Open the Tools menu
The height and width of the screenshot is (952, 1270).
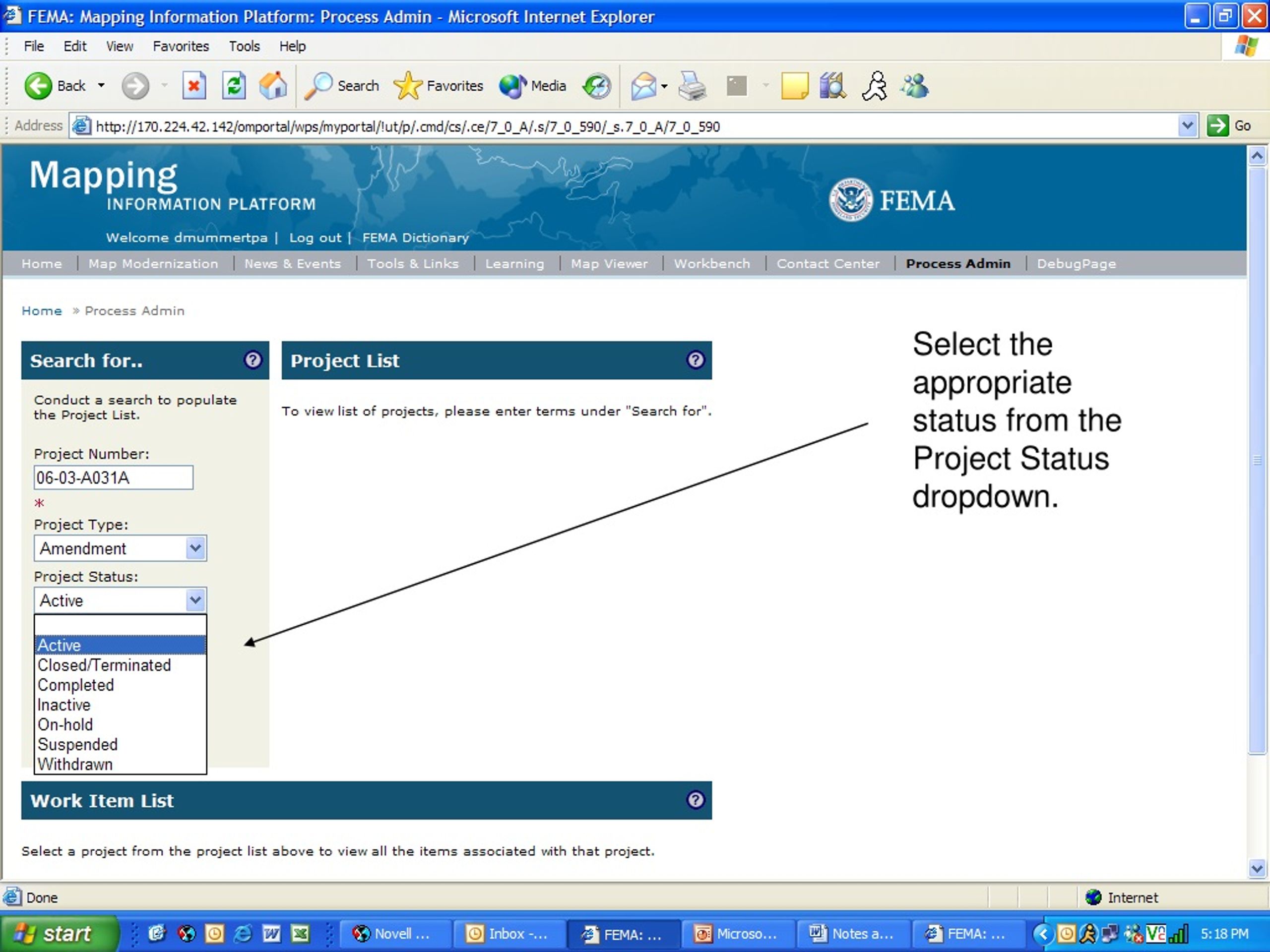[x=245, y=46]
